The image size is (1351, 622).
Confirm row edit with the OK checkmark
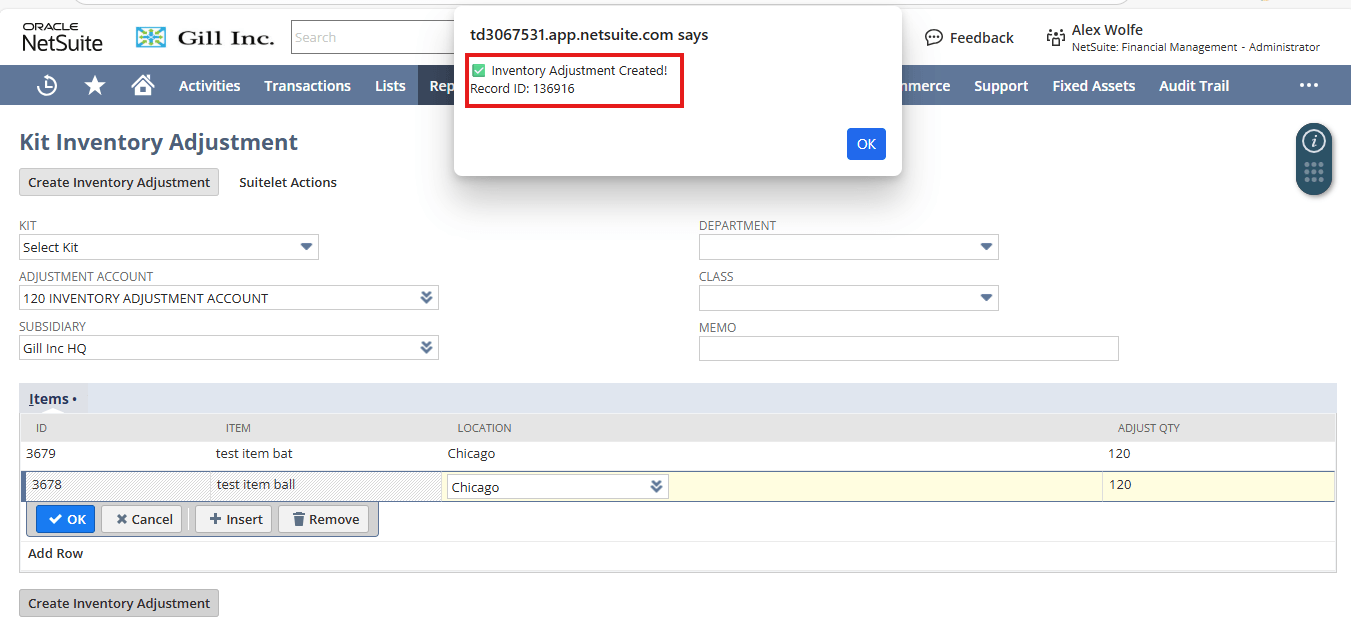[65, 519]
